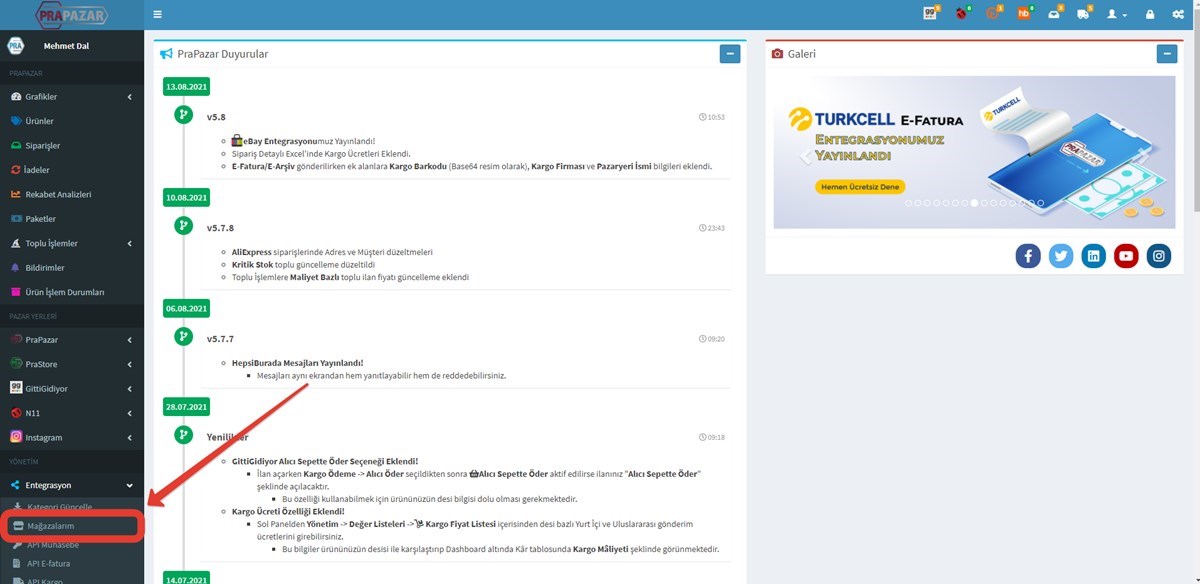Expand the GittiGidiyor marketplace menu
This screenshot has height=584, width=1200.
point(72,388)
